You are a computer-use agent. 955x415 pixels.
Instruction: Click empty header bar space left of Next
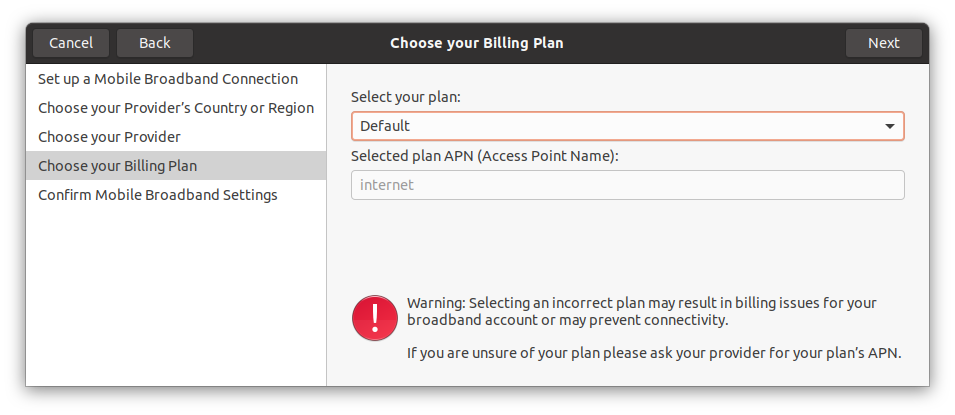pos(720,43)
